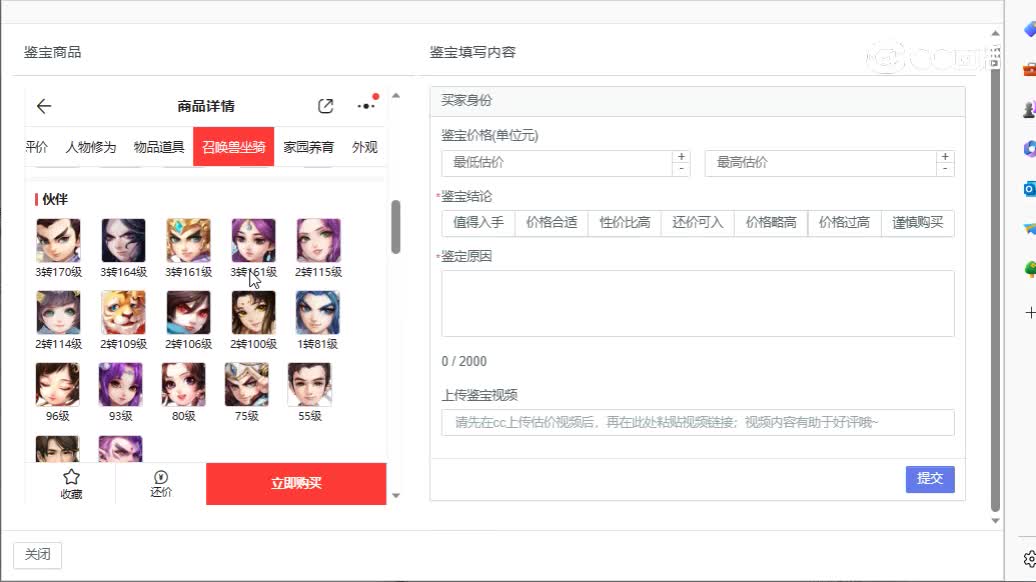Open the green tree icon in sidebar
This screenshot has height=582, width=1036.
[1029, 270]
